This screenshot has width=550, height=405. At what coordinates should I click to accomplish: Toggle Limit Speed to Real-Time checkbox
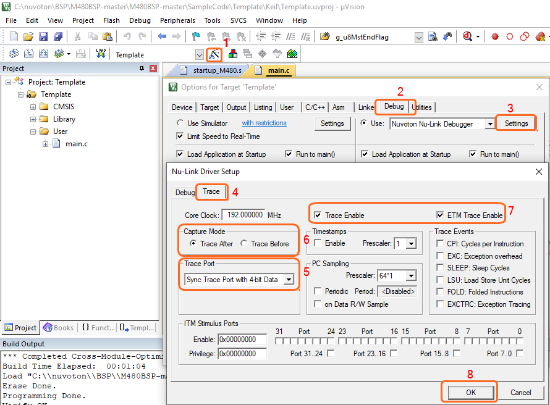coord(180,136)
